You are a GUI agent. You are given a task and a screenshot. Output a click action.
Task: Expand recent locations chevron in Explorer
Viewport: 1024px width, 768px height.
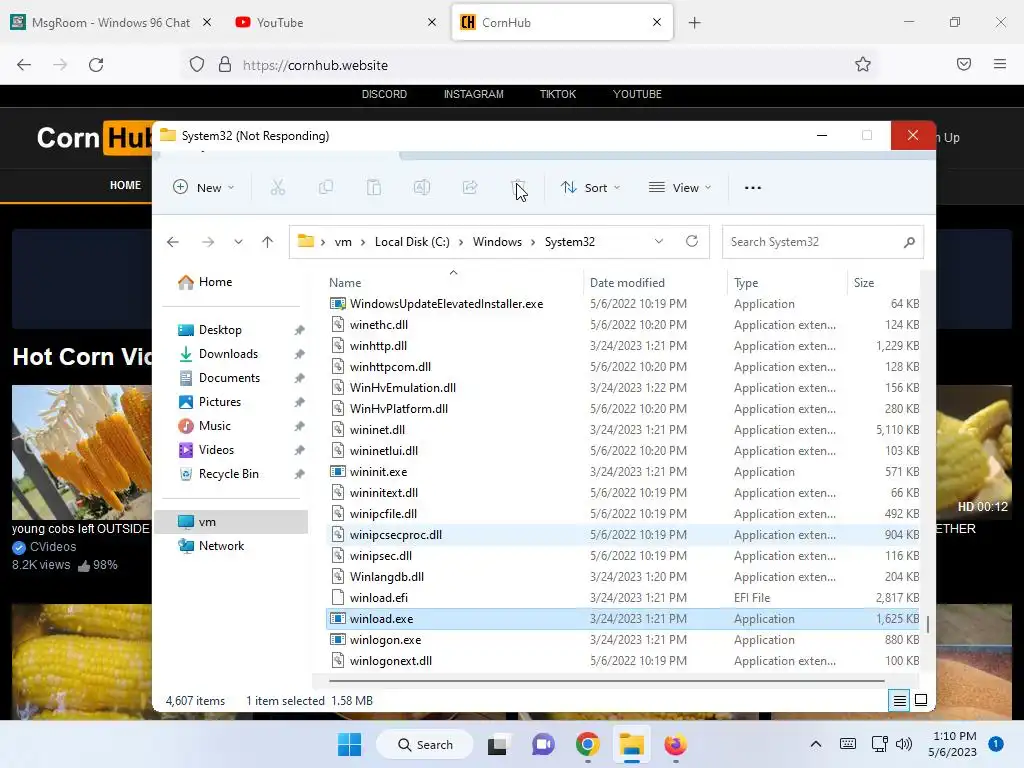[x=238, y=242]
